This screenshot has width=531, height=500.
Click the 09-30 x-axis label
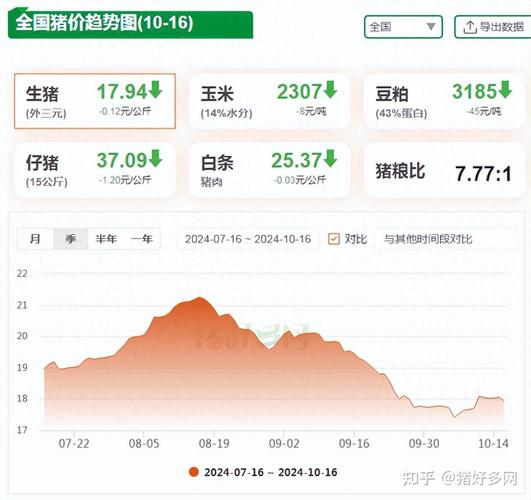(x=424, y=444)
